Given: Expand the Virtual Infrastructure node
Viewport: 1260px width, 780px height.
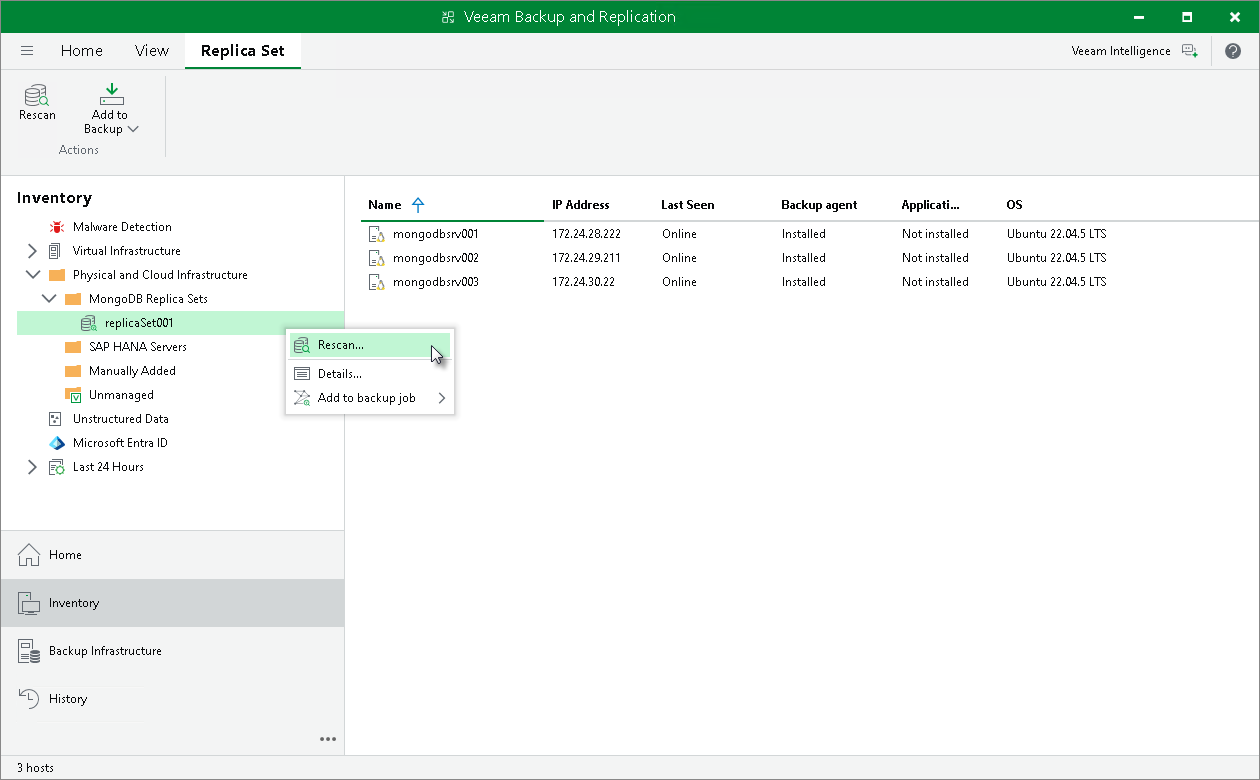Looking at the screenshot, I should 32,250.
